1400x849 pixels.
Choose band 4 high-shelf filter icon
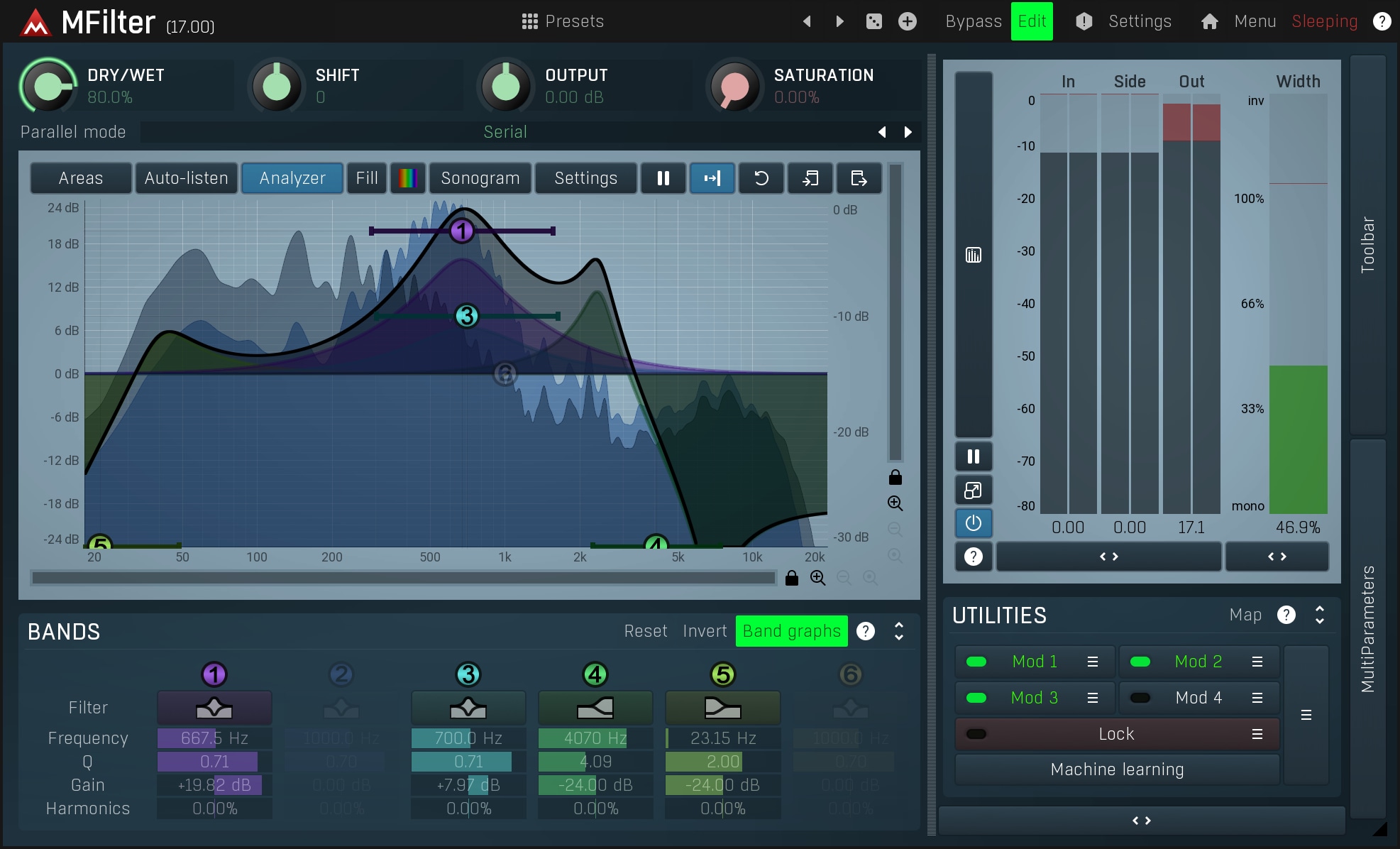click(x=595, y=708)
